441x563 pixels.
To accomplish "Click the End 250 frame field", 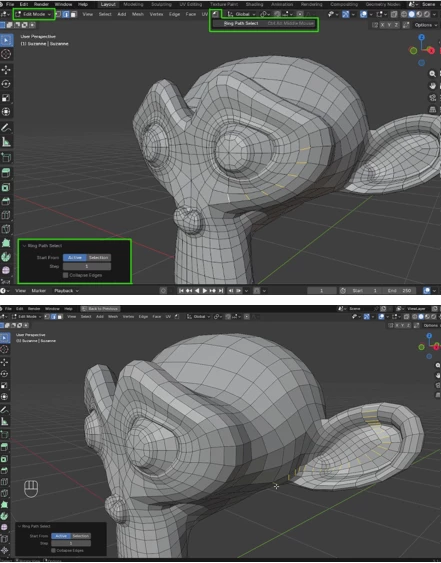I will (x=400, y=290).
